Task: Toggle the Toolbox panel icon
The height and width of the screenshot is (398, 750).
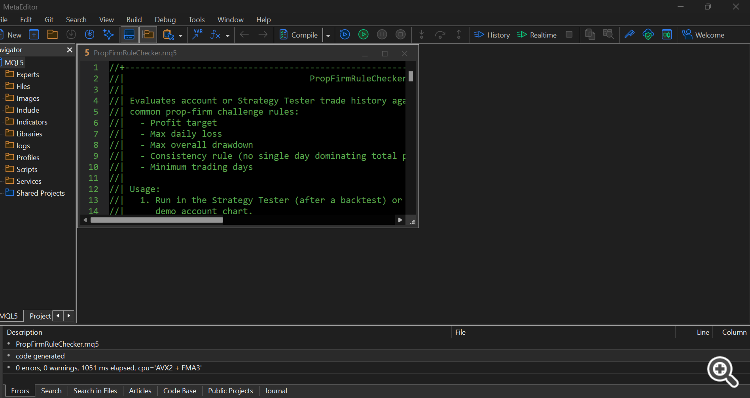Action: pyautogui.click(x=129, y=34)
